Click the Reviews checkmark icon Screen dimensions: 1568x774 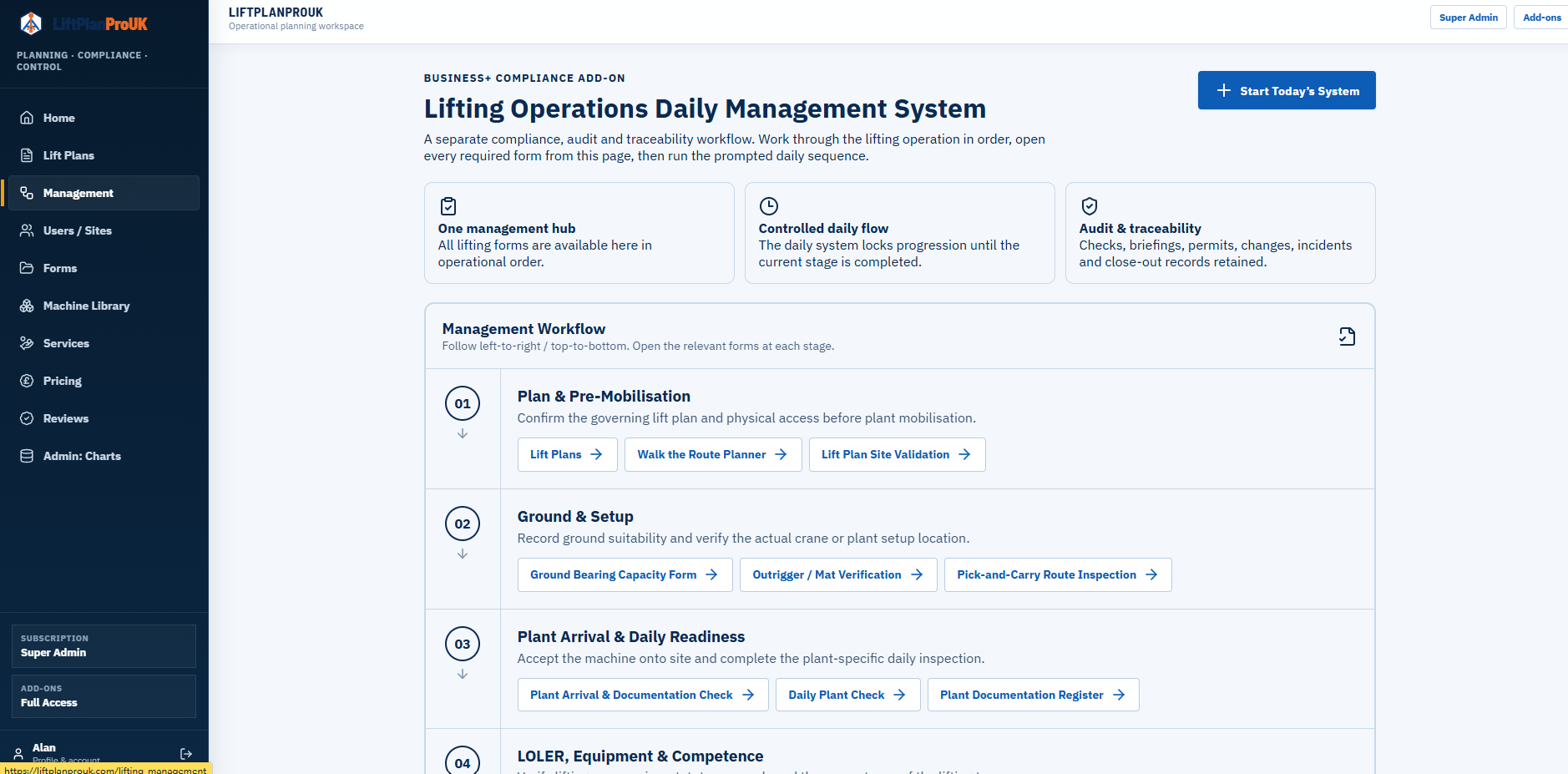[27, 418]
